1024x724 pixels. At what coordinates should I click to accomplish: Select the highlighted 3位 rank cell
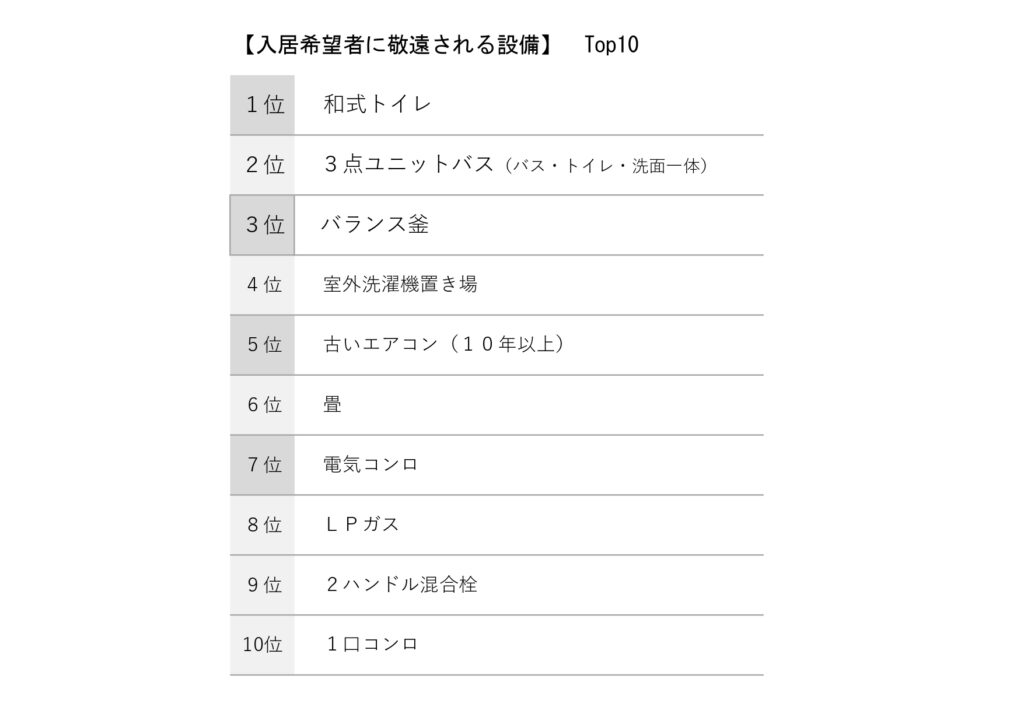(x=263, y=225)
